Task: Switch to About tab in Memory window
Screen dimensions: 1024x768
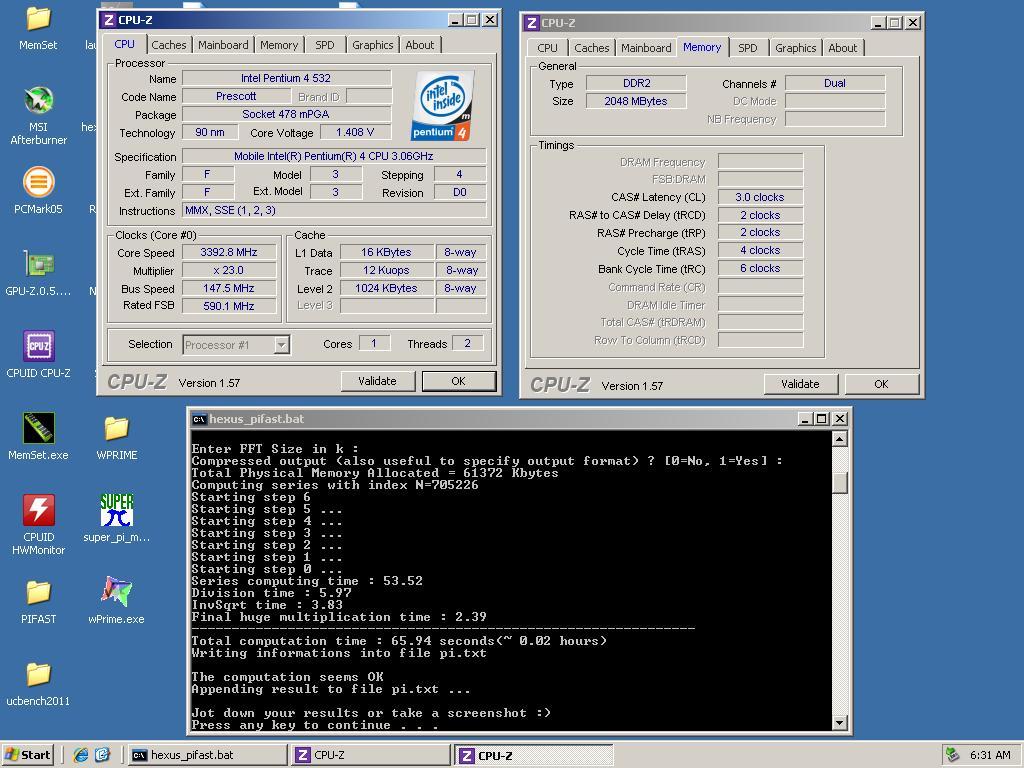Action: [x=842, y=48]
